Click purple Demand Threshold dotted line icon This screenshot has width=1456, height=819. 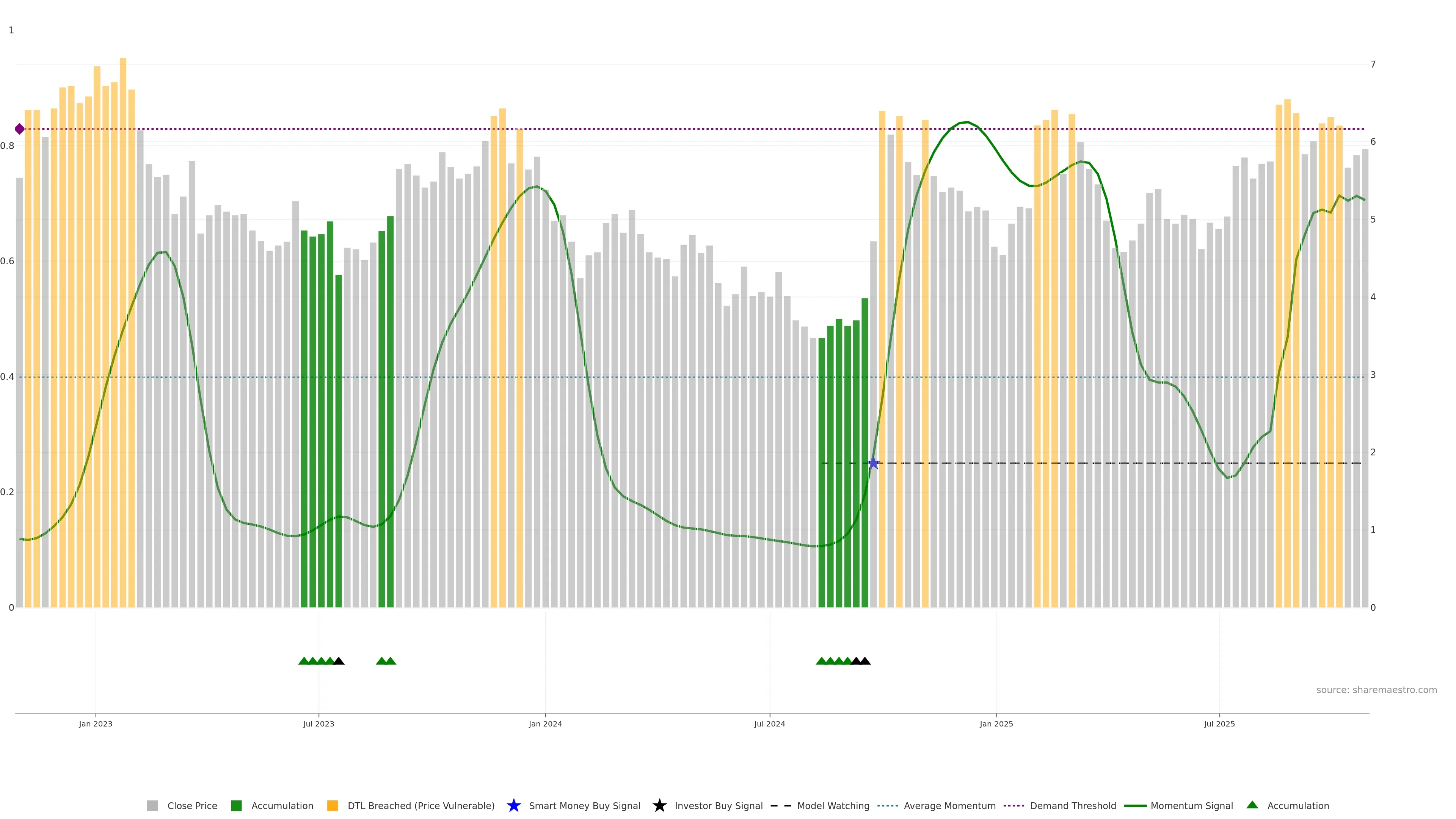tap(1014, 805)
